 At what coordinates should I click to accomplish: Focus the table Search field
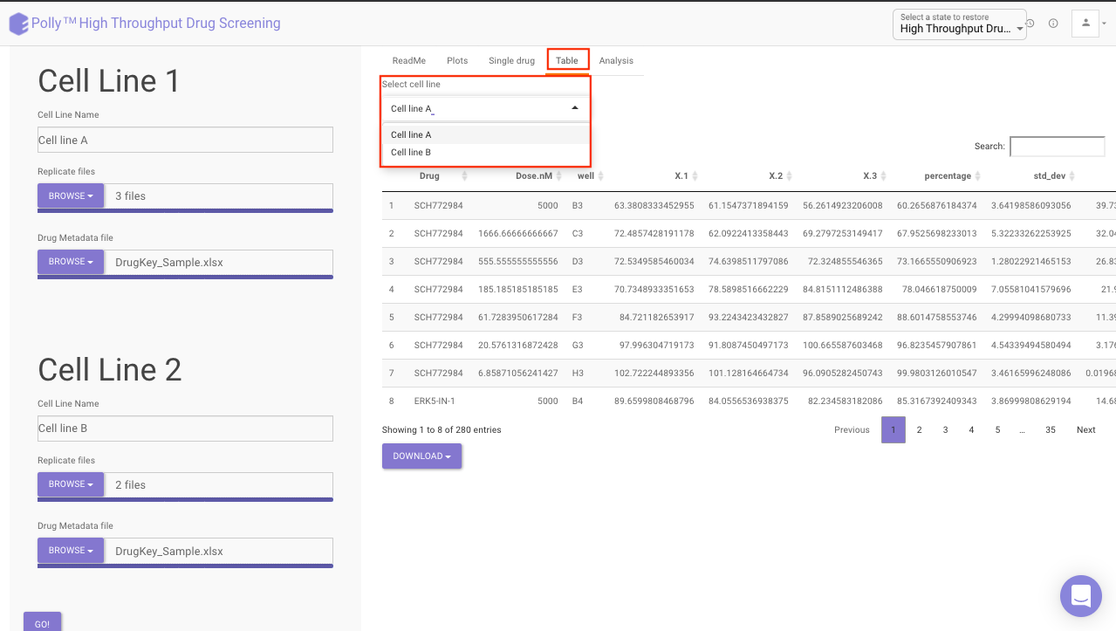pyautogui.click(x=1057, y=146)
